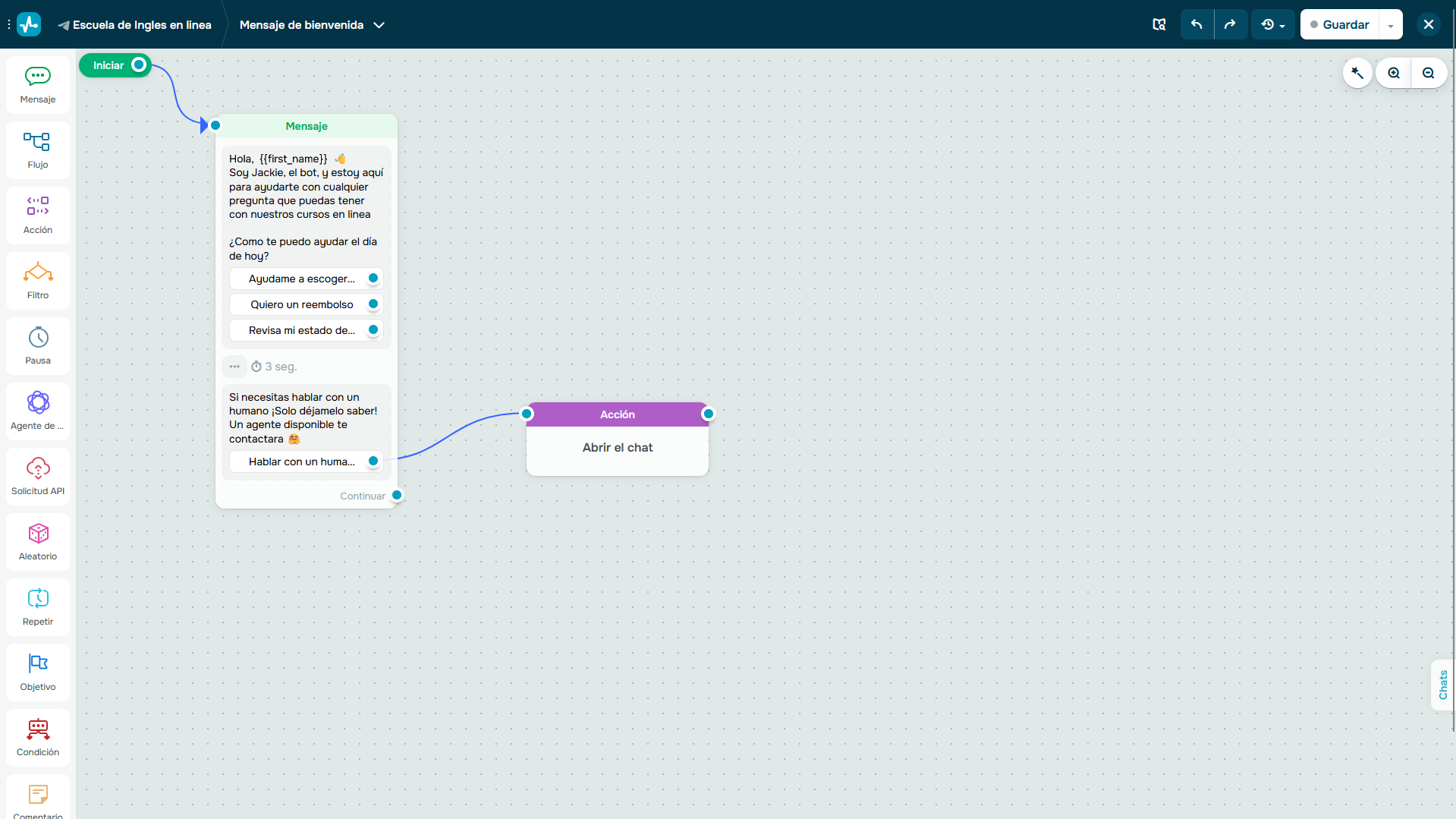Click the Abrir el chat action
Screen dimensions: 1456x819
pos(618,448)
